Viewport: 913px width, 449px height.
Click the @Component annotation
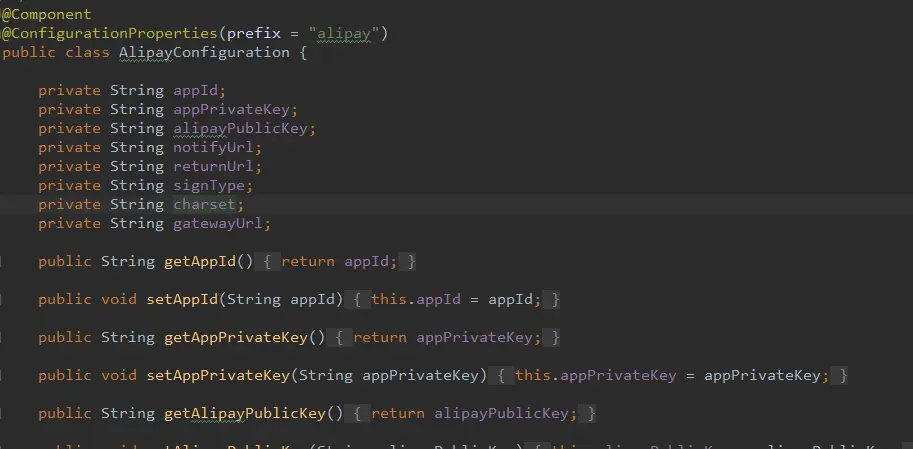[47, 15]
